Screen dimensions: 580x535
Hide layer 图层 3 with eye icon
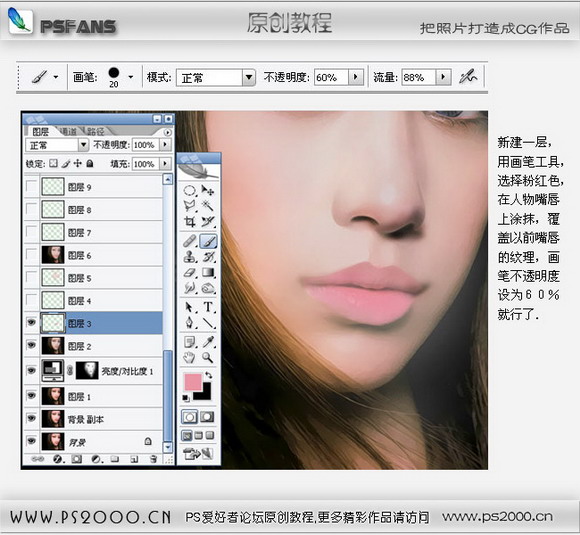(x=31, y=323)
